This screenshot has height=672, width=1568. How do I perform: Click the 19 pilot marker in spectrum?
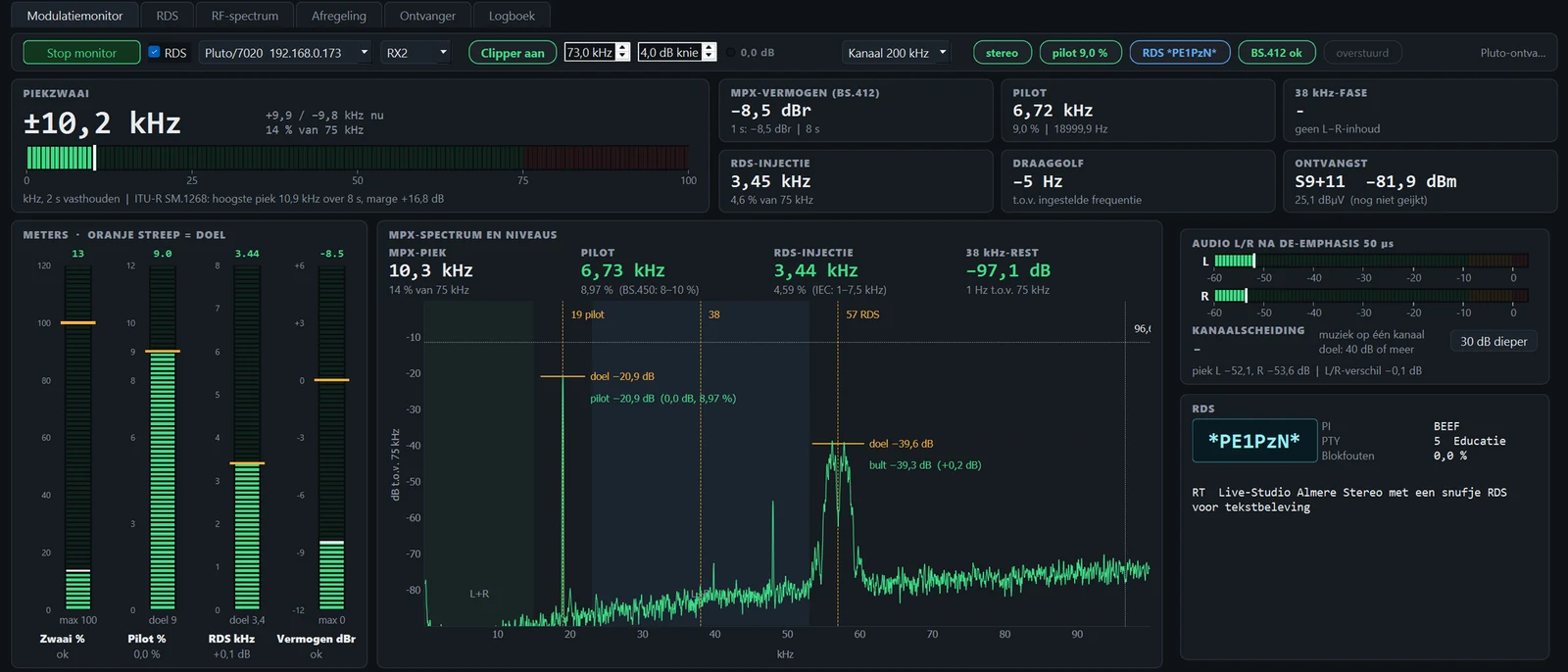[587, 314]
